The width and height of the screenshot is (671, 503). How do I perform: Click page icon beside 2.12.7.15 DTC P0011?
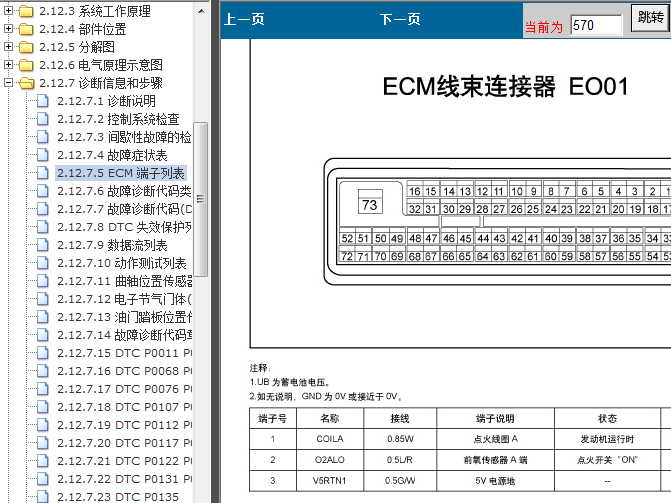point(42,353)
